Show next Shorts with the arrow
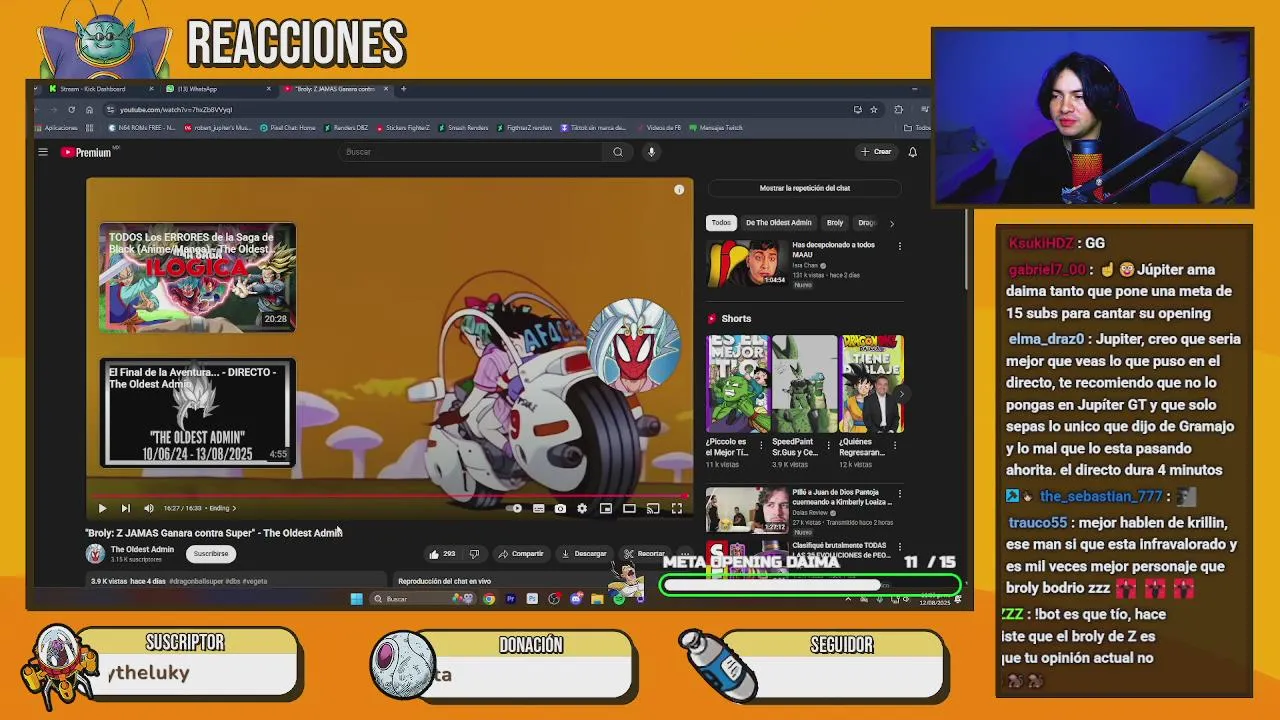Viewport: 1280px width, 720px height. 901,394
